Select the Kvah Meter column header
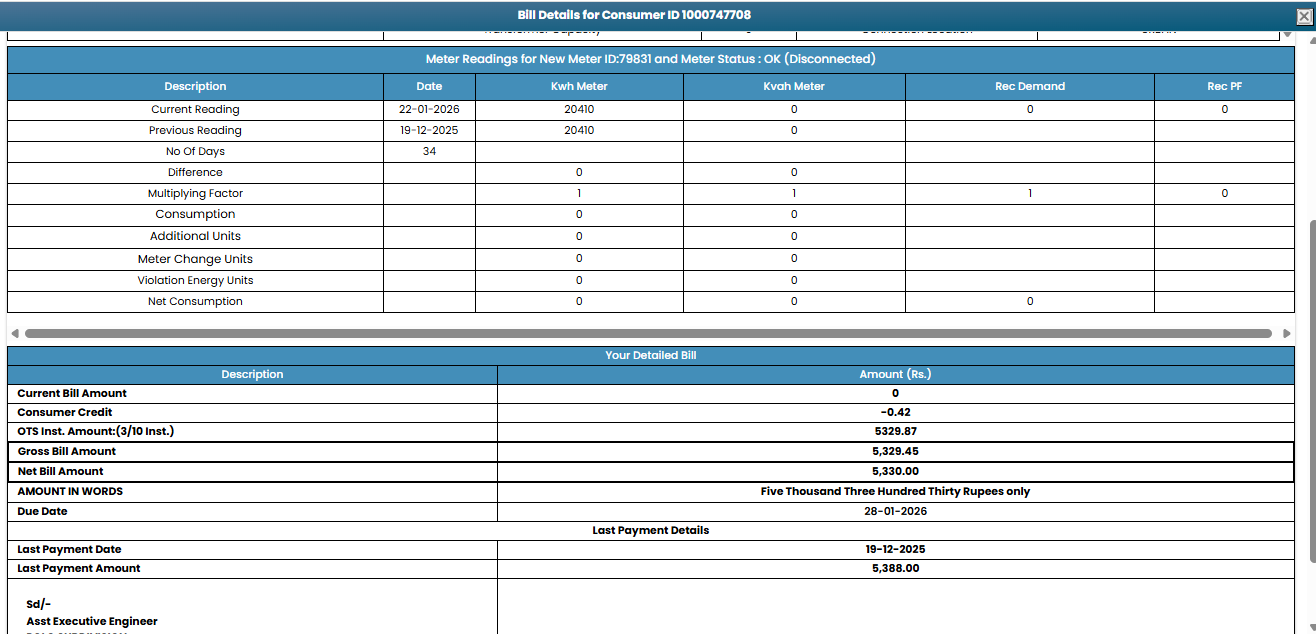1316x634 pixels. (794, 86)
